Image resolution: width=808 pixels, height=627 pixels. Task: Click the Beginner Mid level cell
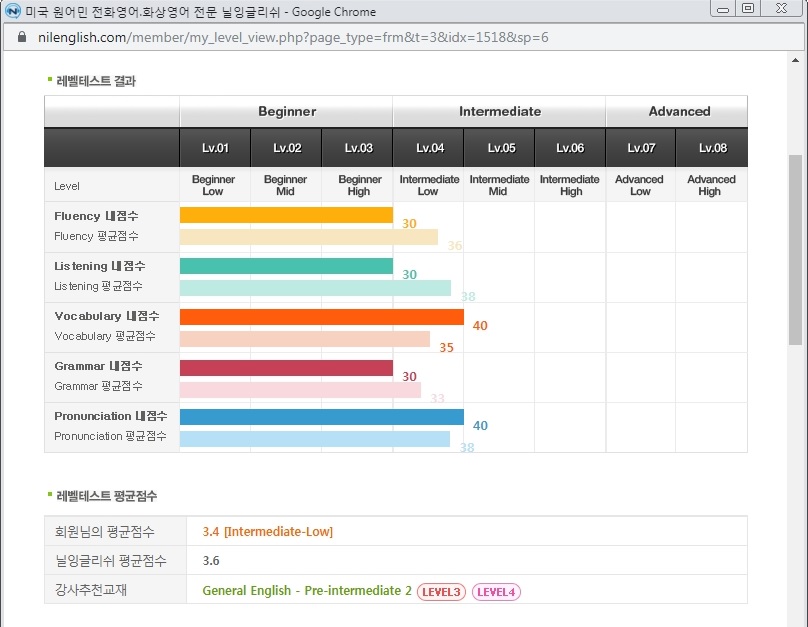(x=285, y=185)
